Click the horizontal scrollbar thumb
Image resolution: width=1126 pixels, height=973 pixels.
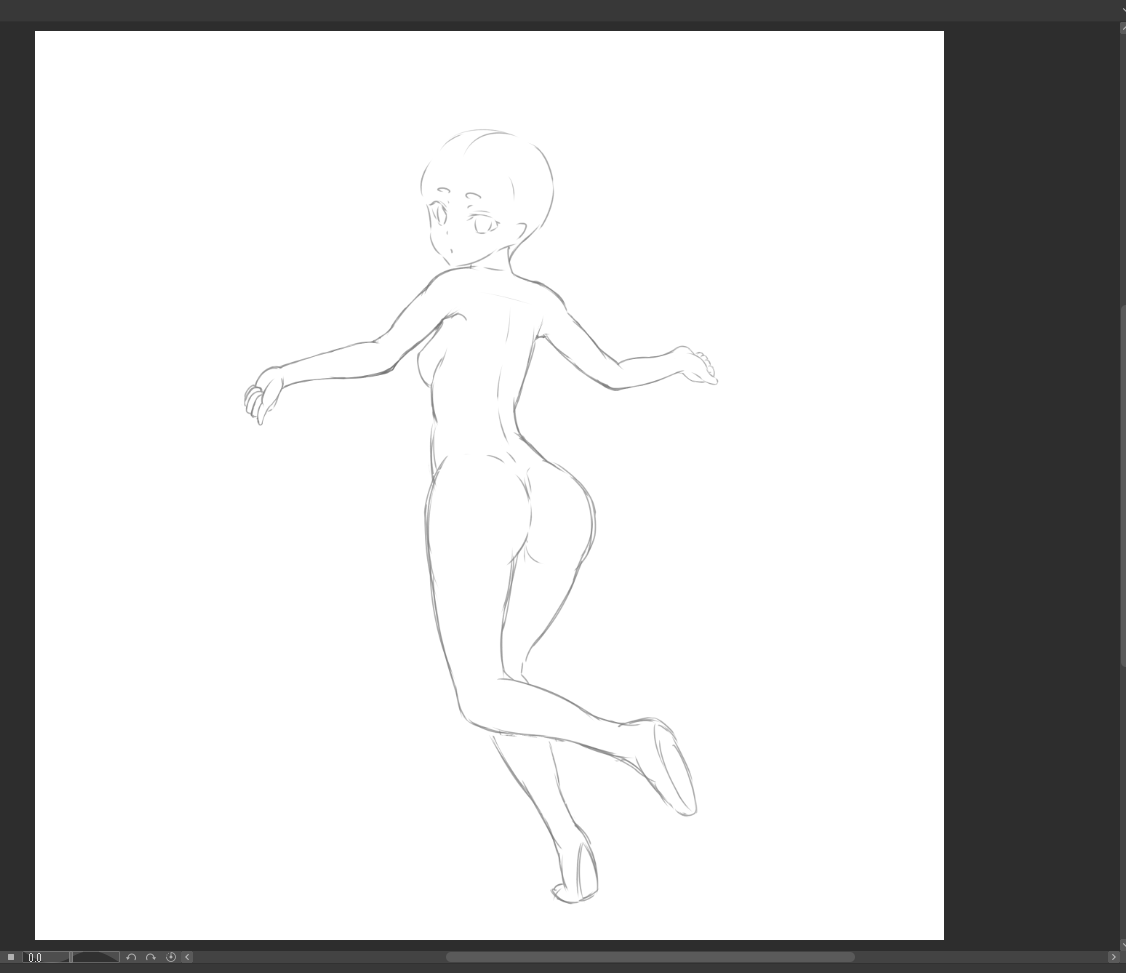coord(650,957)
